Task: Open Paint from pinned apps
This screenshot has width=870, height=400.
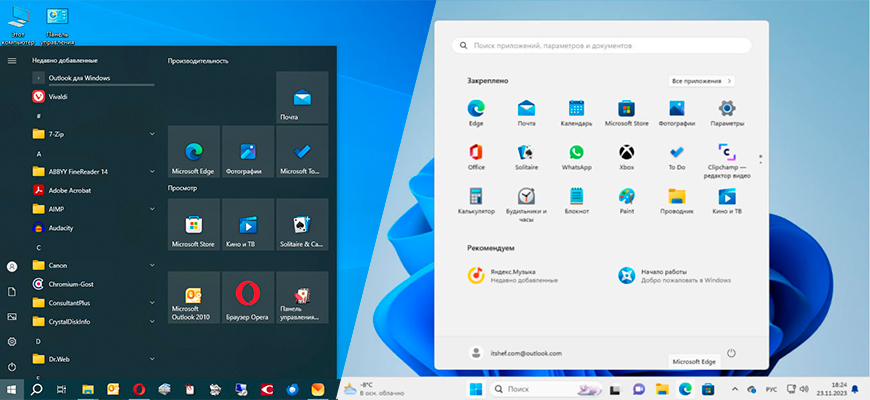Action: 626,201
